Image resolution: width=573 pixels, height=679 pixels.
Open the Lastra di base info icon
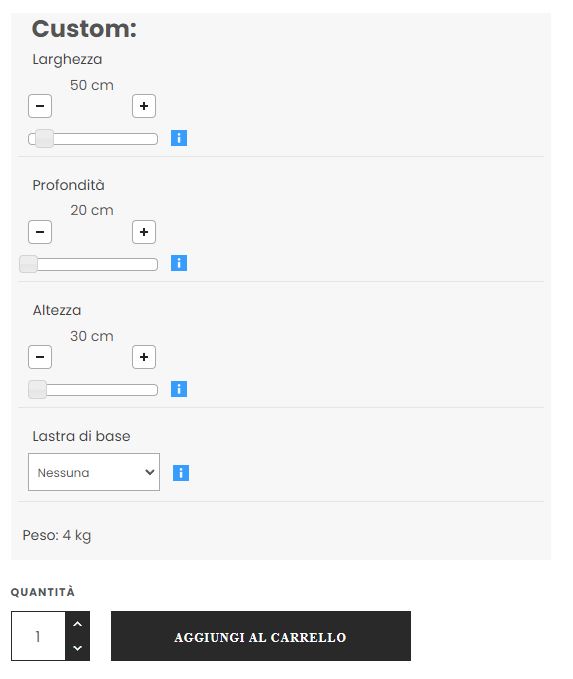[x=181, y=473]
